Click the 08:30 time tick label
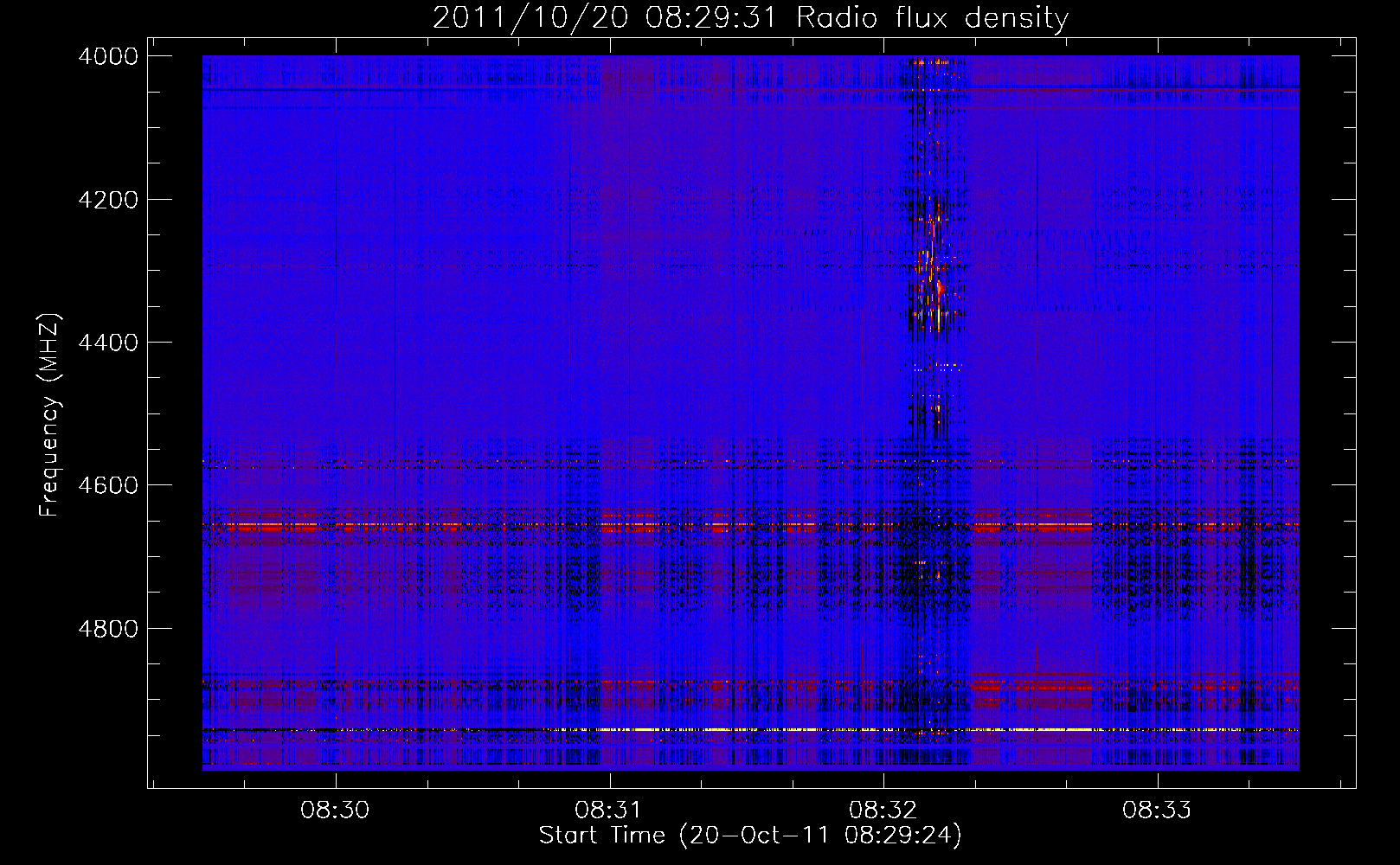1400x865 pixels. pos(335,811)
